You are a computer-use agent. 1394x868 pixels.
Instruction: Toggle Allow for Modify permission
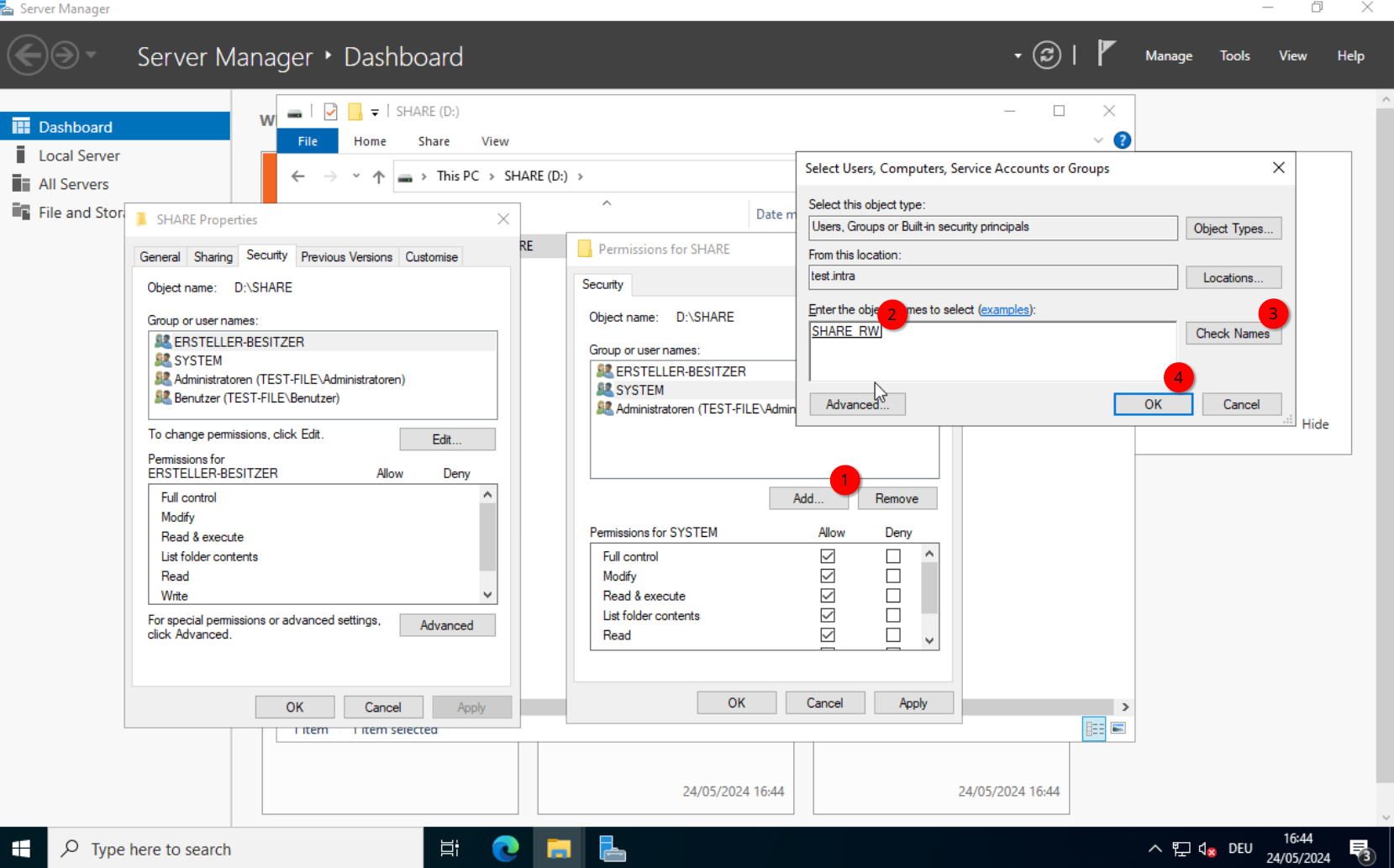[x=828, y=576]
